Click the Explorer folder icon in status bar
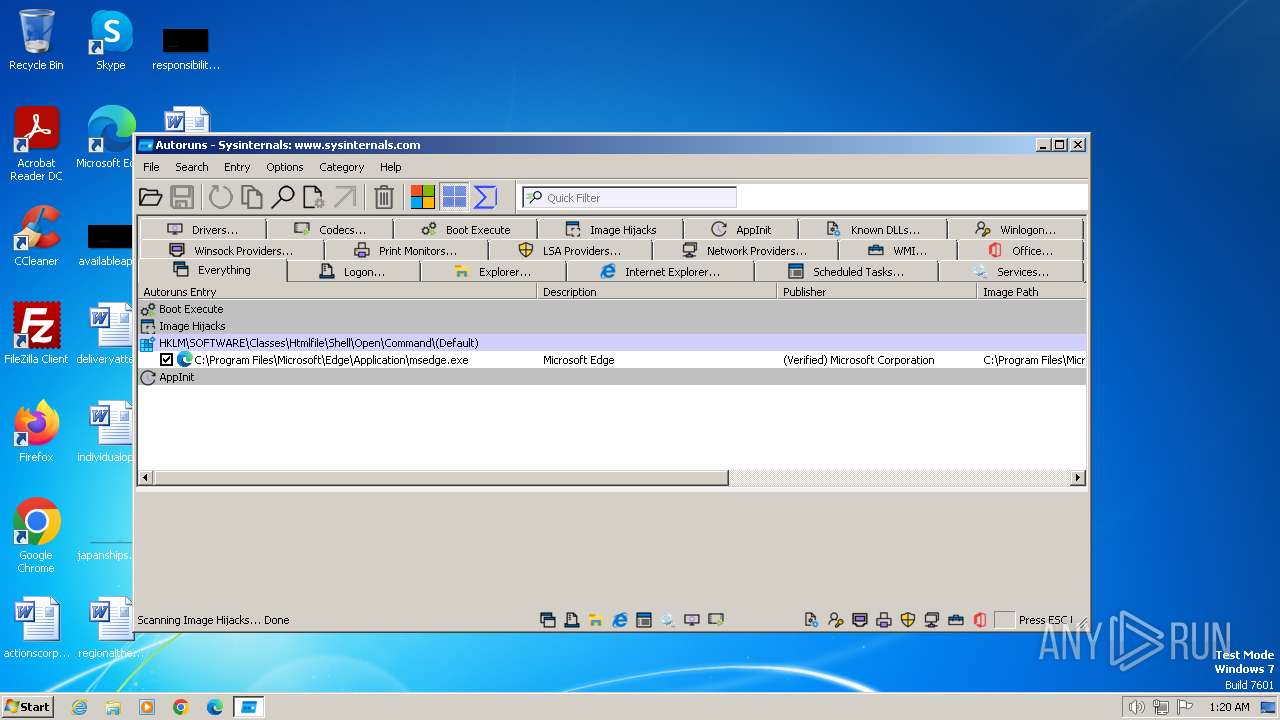The height and width of the screenshot is (720, 1280). (x=595, y=620)
